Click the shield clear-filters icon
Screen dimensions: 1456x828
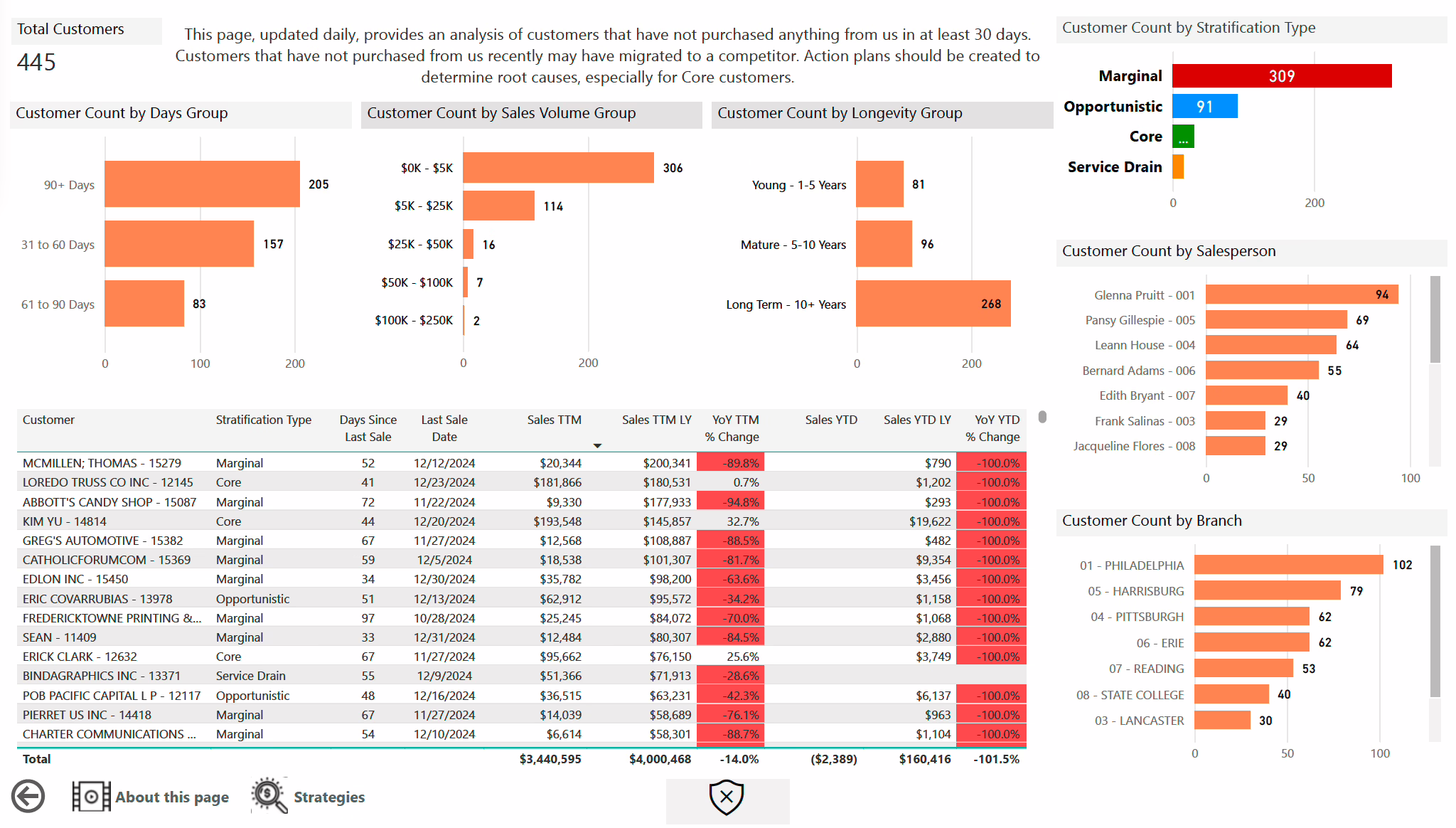click(727, 797)
